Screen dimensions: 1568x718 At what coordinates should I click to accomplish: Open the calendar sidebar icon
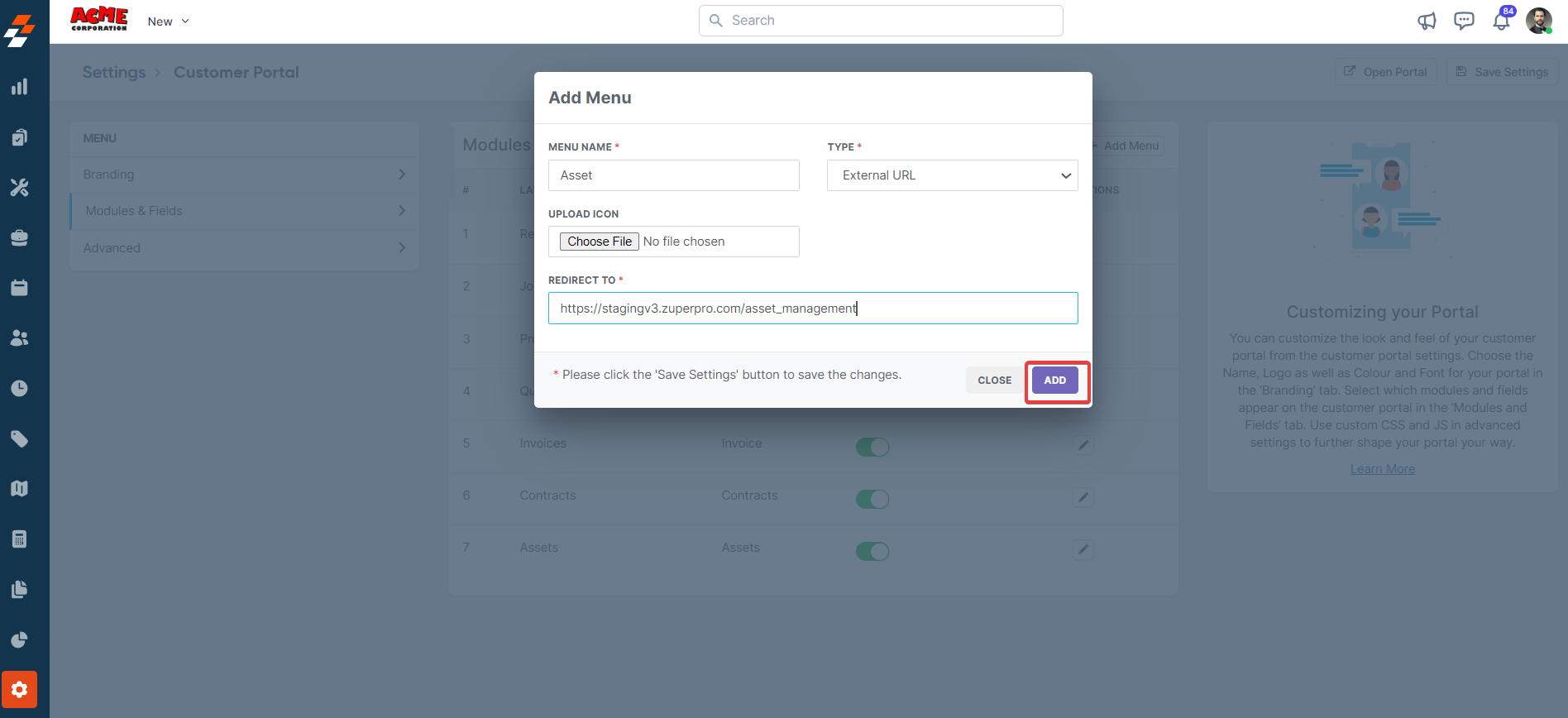tap(20, 288)
